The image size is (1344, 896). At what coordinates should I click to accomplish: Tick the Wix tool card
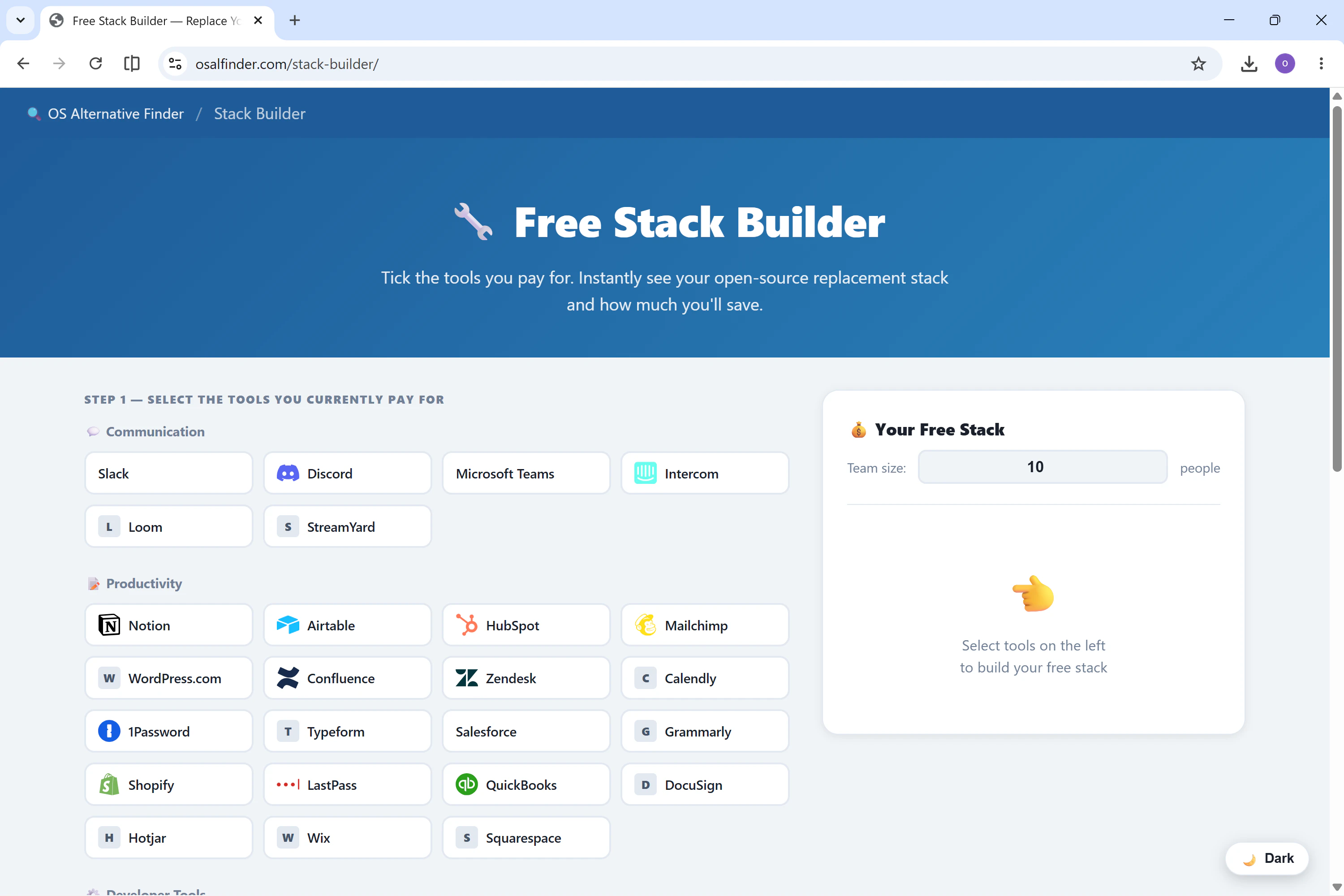click(x=348, y=837)
